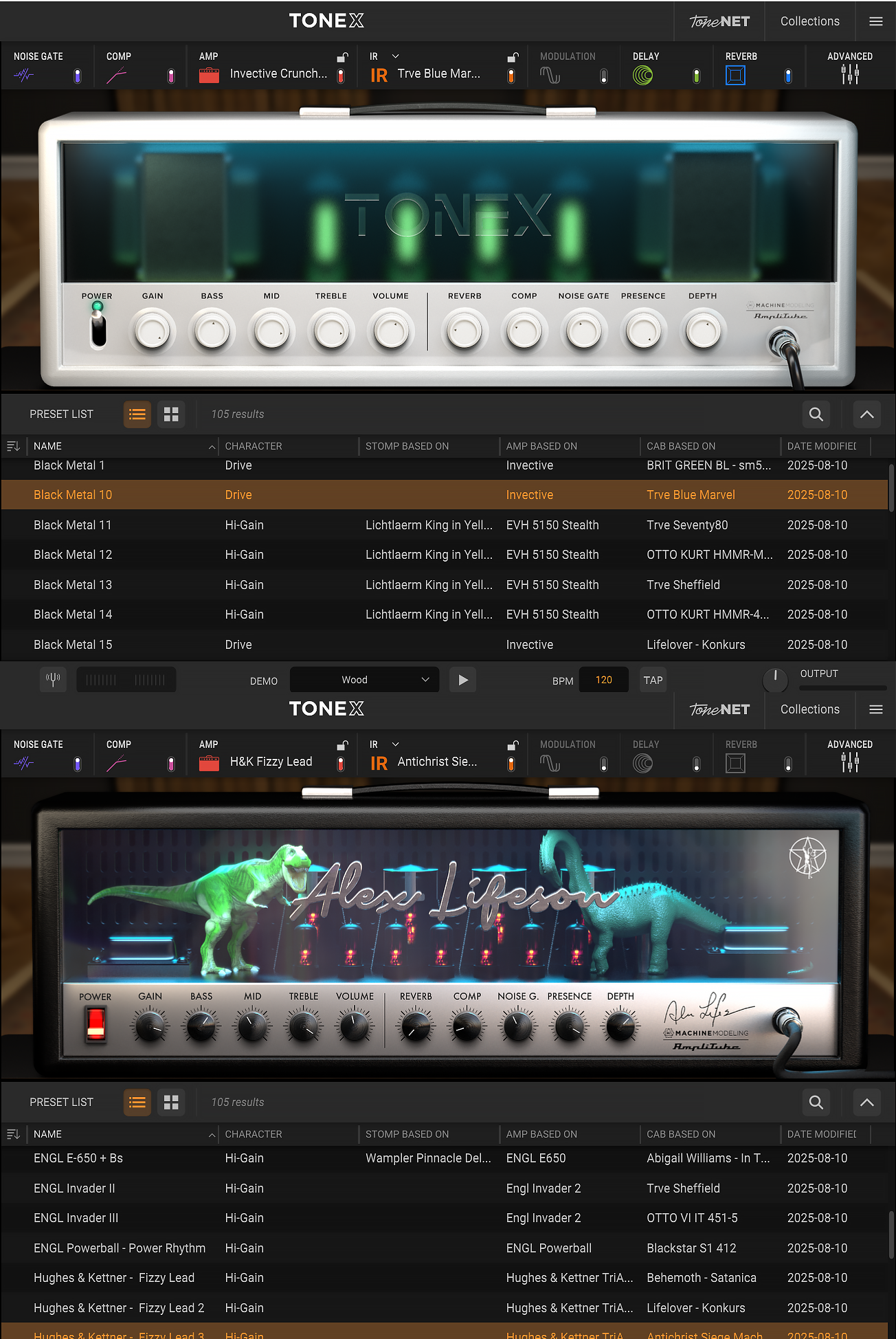Image resolution: width=896 pixels, height=1339 pixels.
Task: Open the Noise Gate icon in top window
Action: [x=24, y=76]
